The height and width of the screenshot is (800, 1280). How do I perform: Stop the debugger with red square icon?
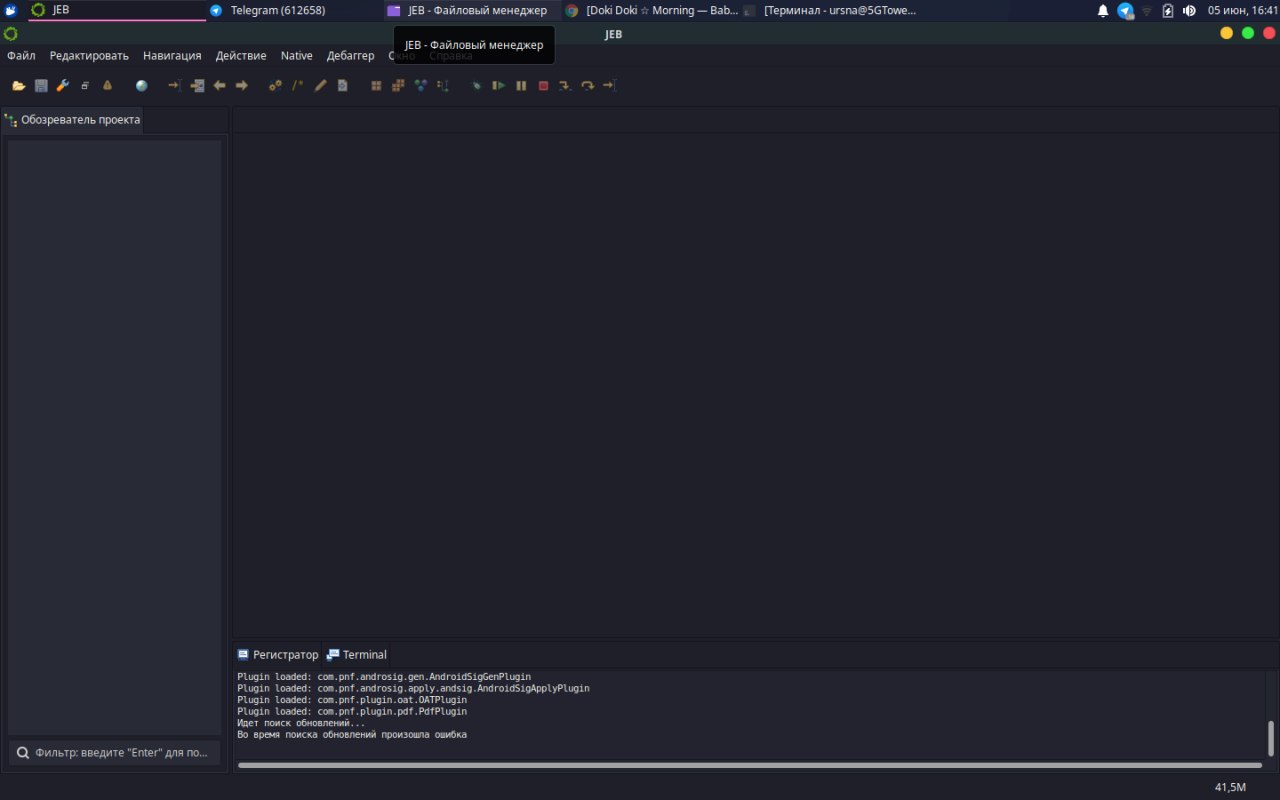pyautogui.click(x=543, y=86)
